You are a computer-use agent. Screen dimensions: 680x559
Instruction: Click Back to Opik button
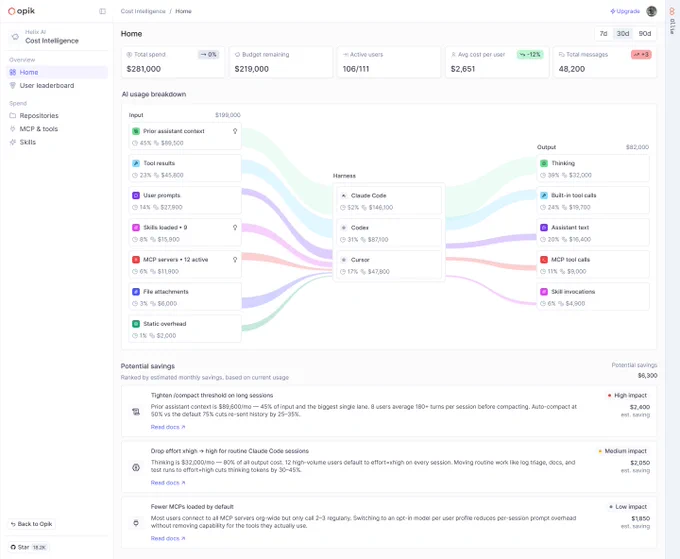(x=32, y=524)
